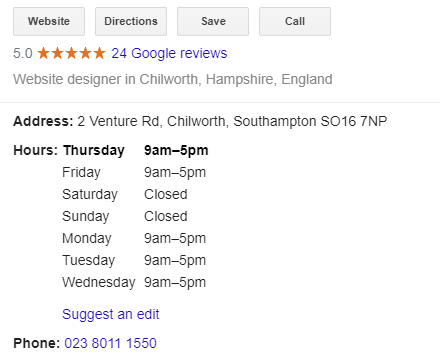
Task: Click the Hours label
Action: coord(36,150)
